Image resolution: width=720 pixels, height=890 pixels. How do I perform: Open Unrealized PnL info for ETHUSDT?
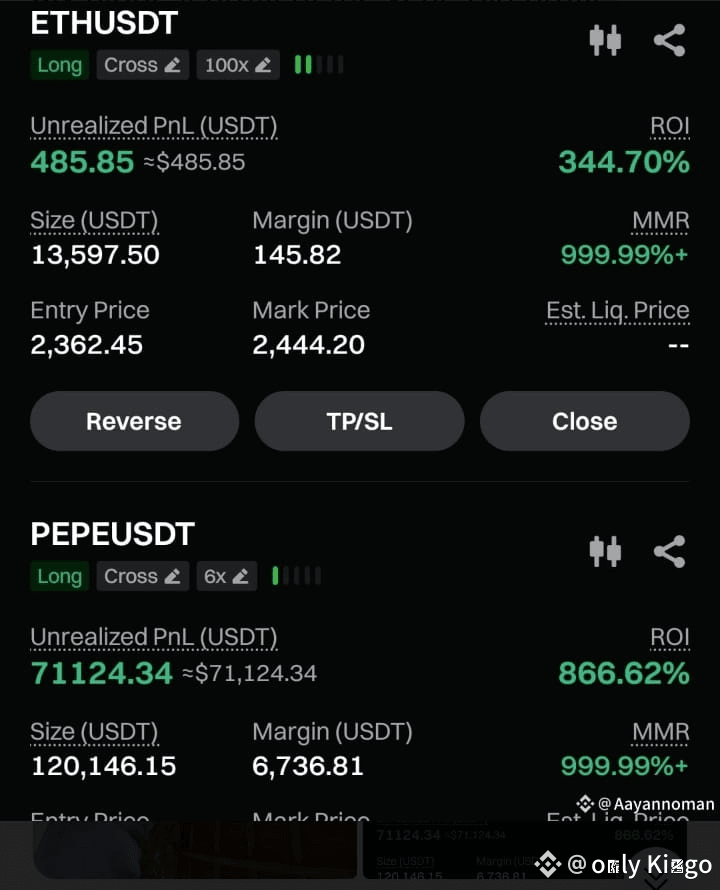point(154,126)
